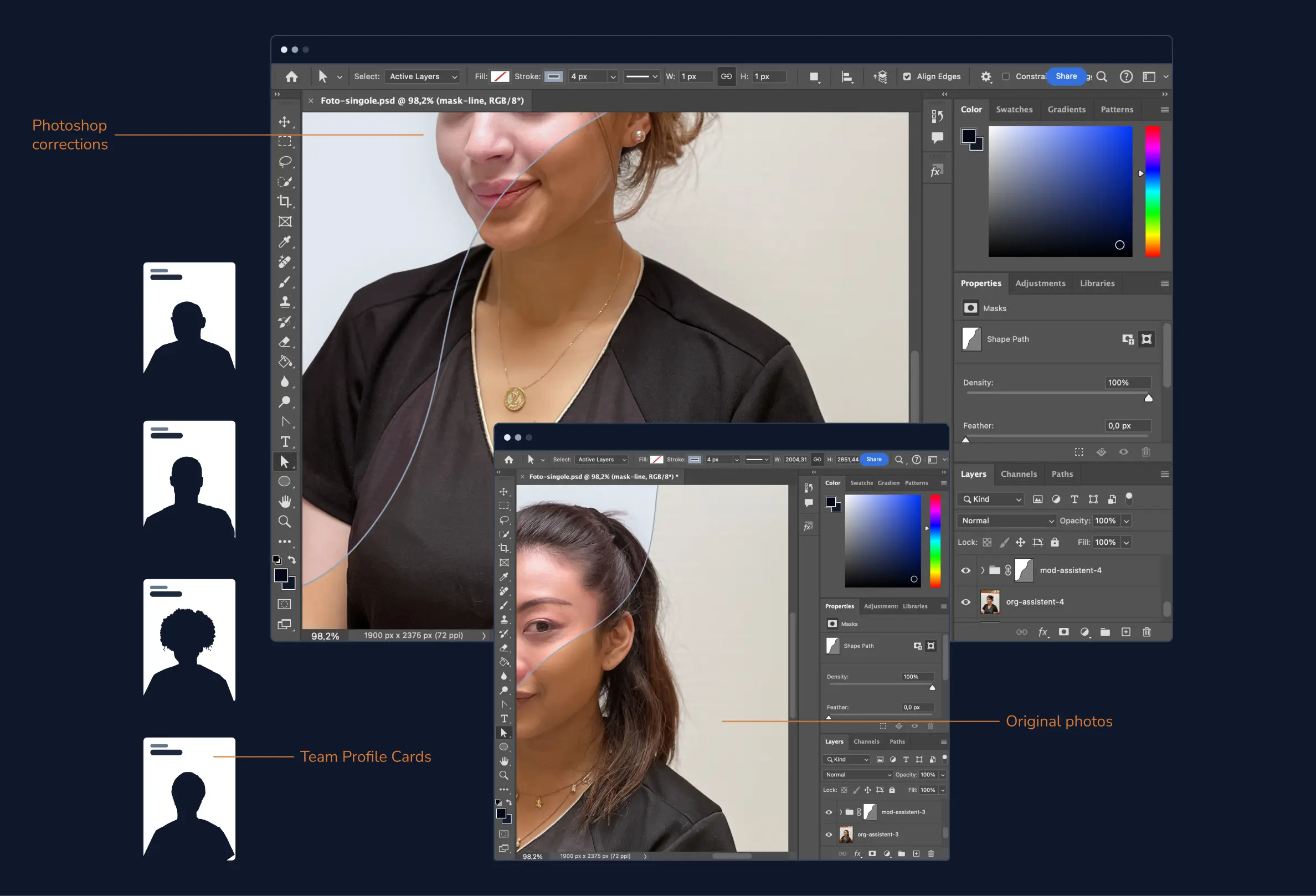Activate the Hand tool
The width and height of the screenshot is (1316, 896).
point(285,502)
